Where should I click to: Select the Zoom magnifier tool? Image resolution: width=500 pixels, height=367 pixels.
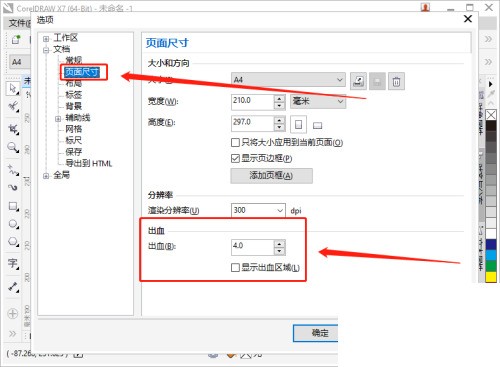13,147
